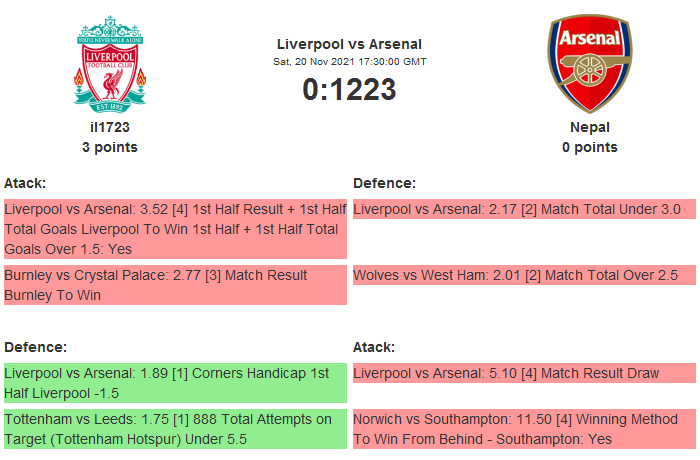Screen dimensions: 700x460
Task: Select the Tottenham vs Leeds bet row
Action: pyautogui.click(x=175, y=429)
